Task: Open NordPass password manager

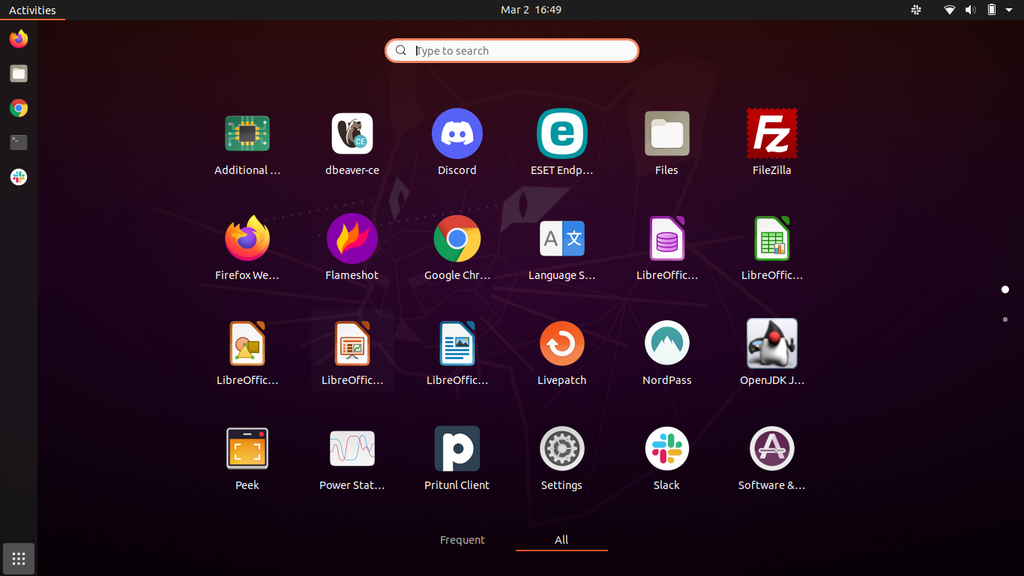Action: coord(666,343)
